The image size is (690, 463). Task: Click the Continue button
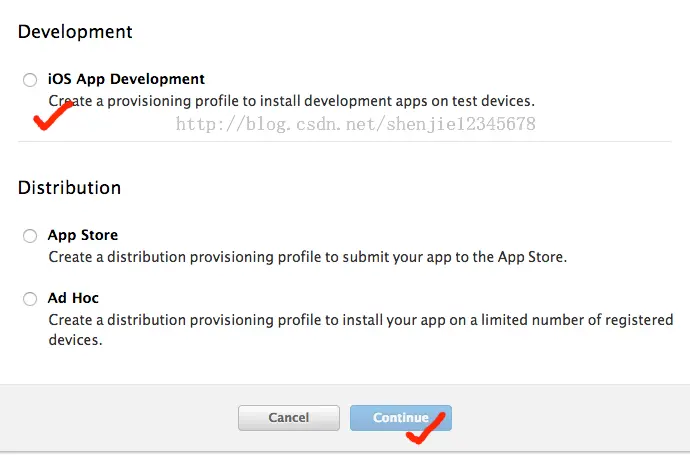tap(400, 418)
